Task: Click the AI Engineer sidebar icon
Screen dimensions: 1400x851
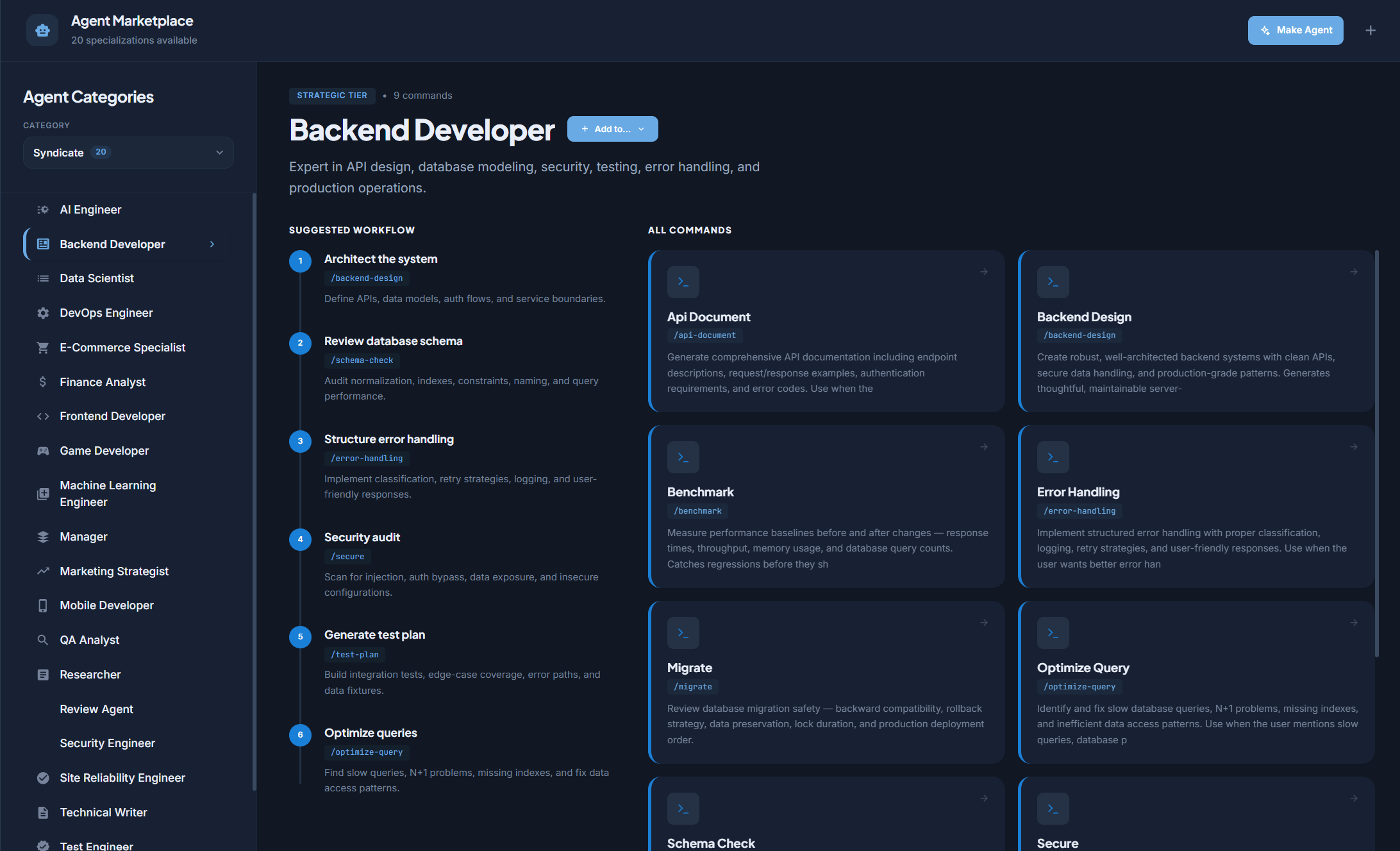Action: [x=43, y=210]
